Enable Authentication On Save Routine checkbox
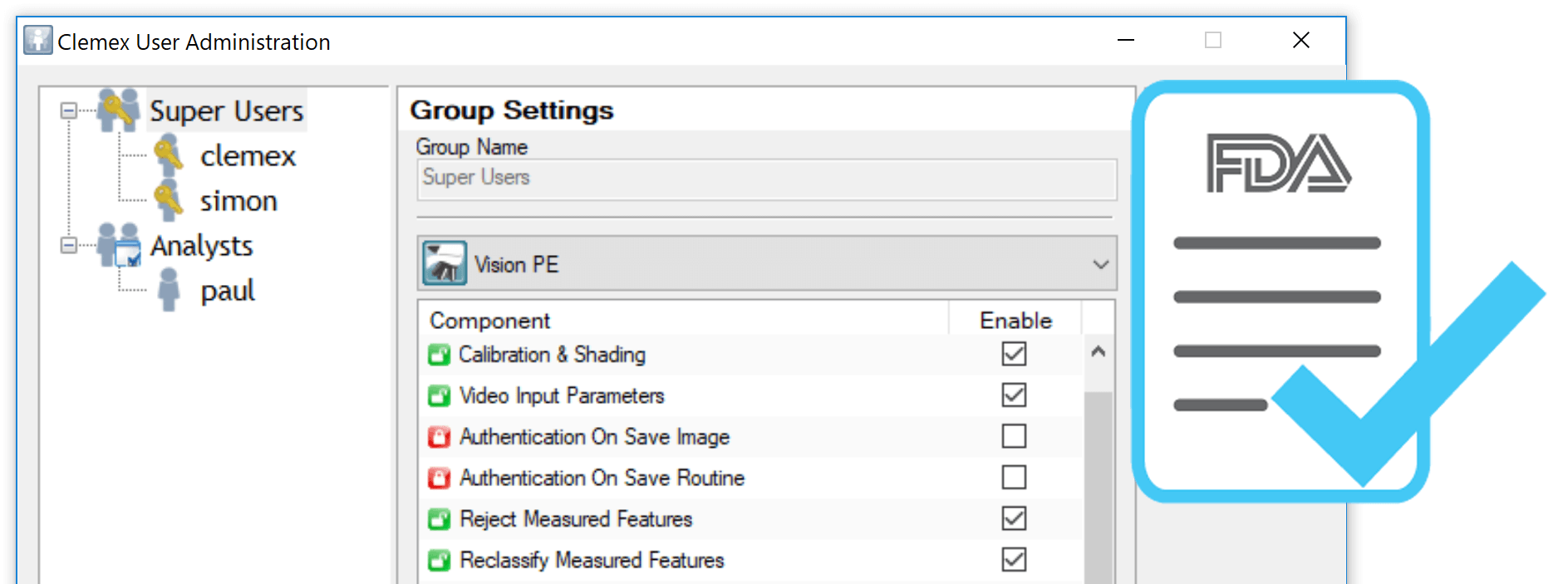The width and height of the screenshot is (1568, 584). [1014, 478]
